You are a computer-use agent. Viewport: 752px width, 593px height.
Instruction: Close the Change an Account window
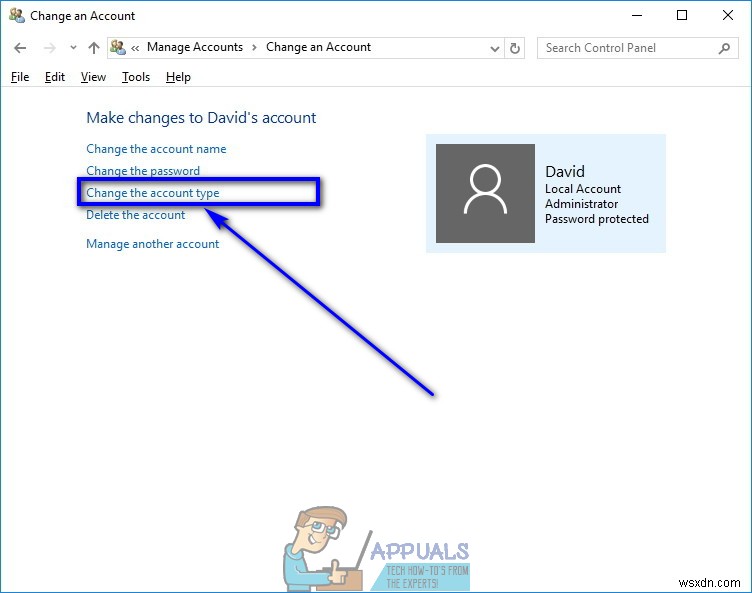click(728, 16)
